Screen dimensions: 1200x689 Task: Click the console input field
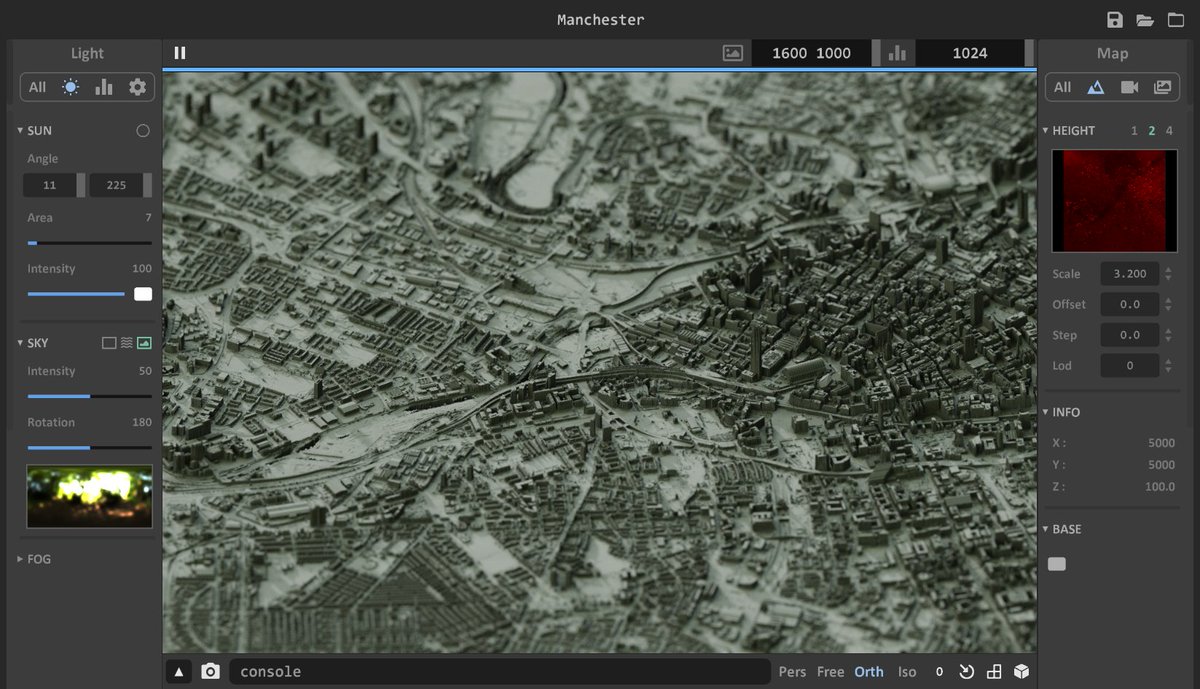click(500, 671)
